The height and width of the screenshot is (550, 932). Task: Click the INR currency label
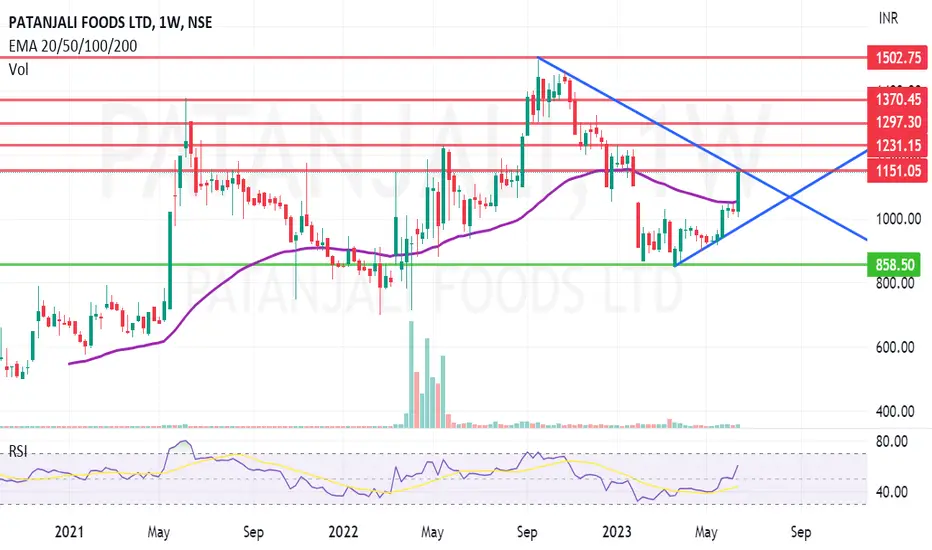coord(888,18)
